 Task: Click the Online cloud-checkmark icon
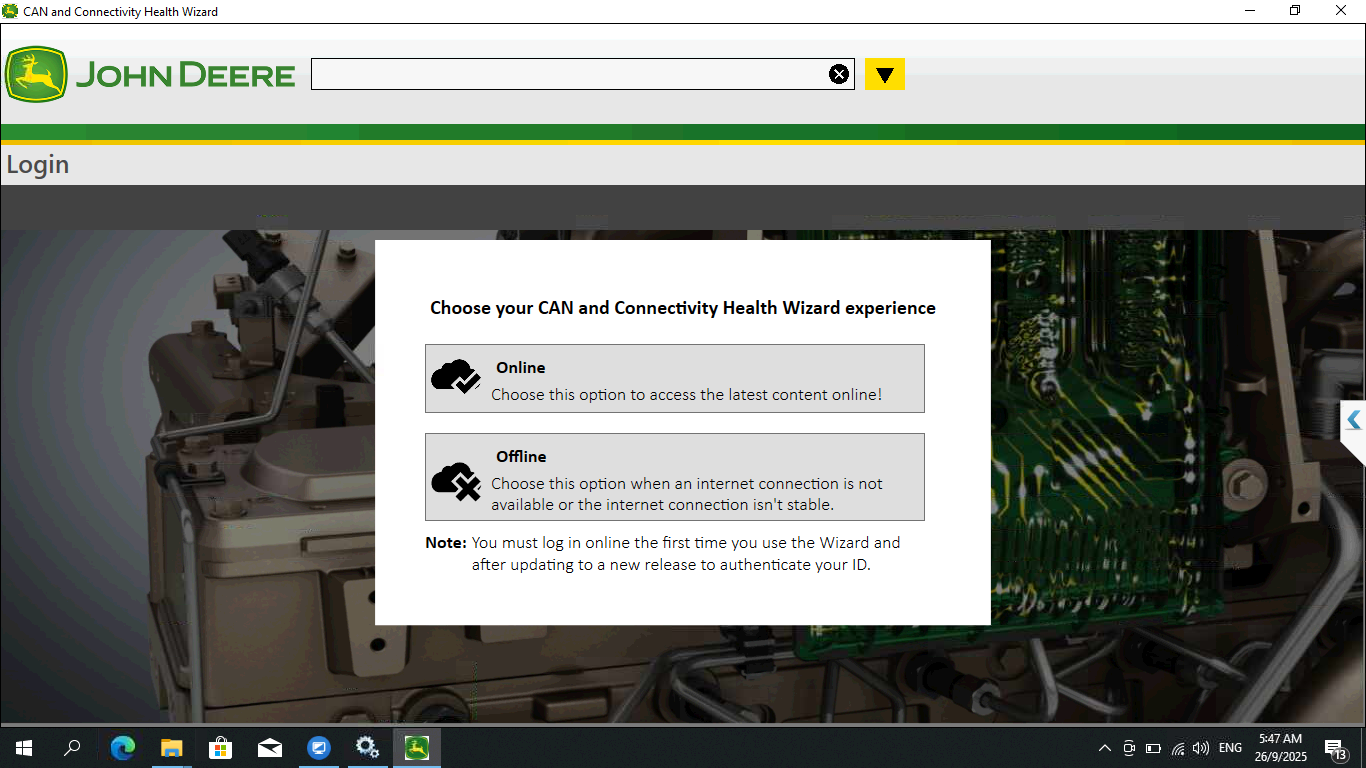(x=456, y=377)
